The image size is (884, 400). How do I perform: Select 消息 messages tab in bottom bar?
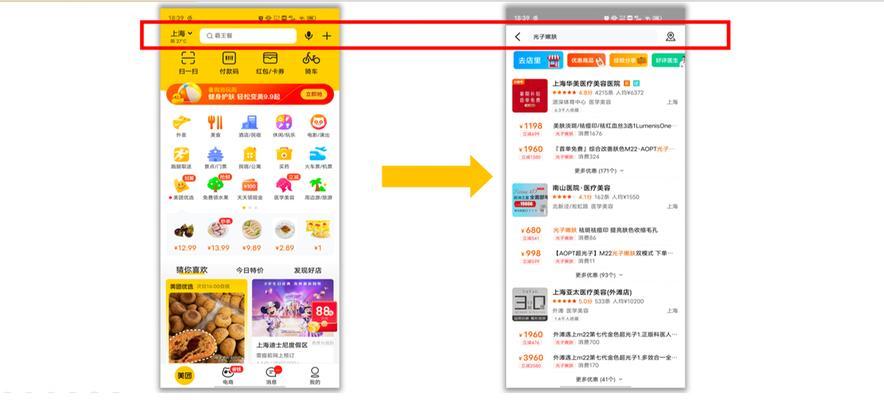(x=271, y=376)
